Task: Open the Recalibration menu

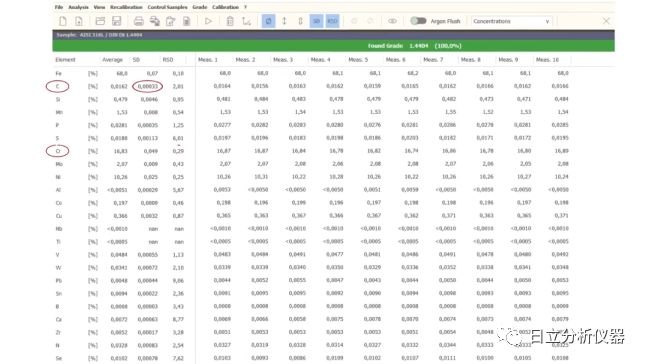Action: [126, 7]
